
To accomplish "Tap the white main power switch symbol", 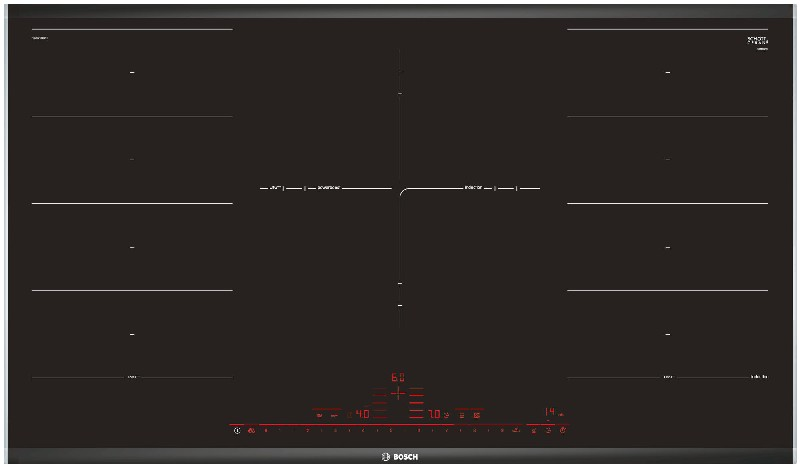I will 237,430.
